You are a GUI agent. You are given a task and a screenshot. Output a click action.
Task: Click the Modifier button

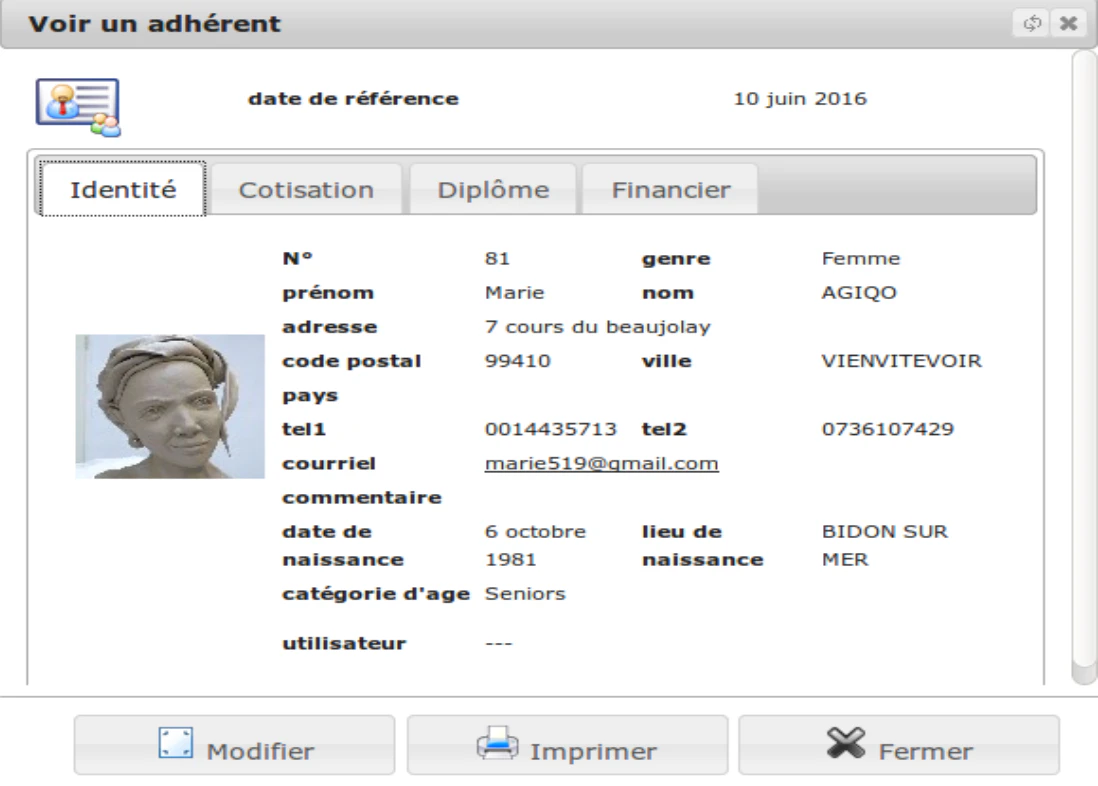tap(235, 745)
